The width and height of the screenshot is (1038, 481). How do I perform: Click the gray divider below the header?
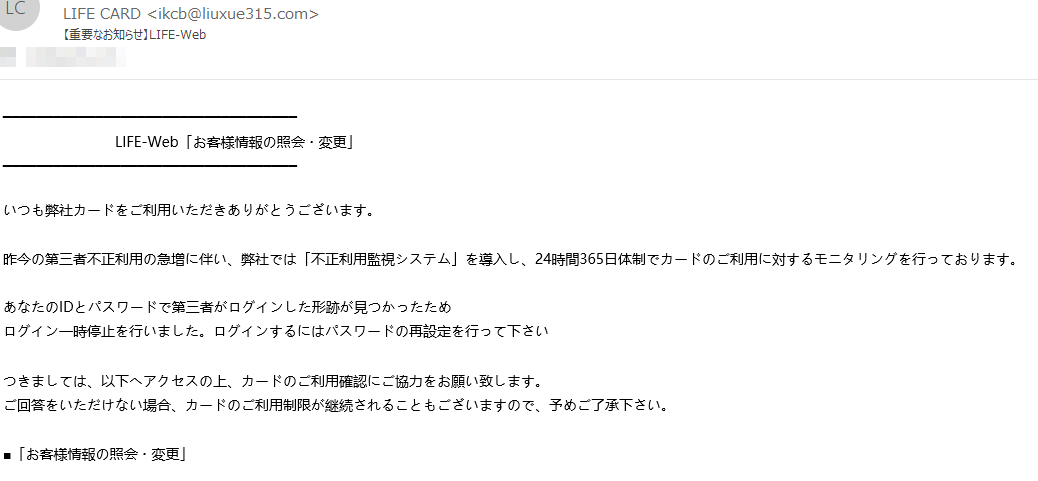(519, 79)
